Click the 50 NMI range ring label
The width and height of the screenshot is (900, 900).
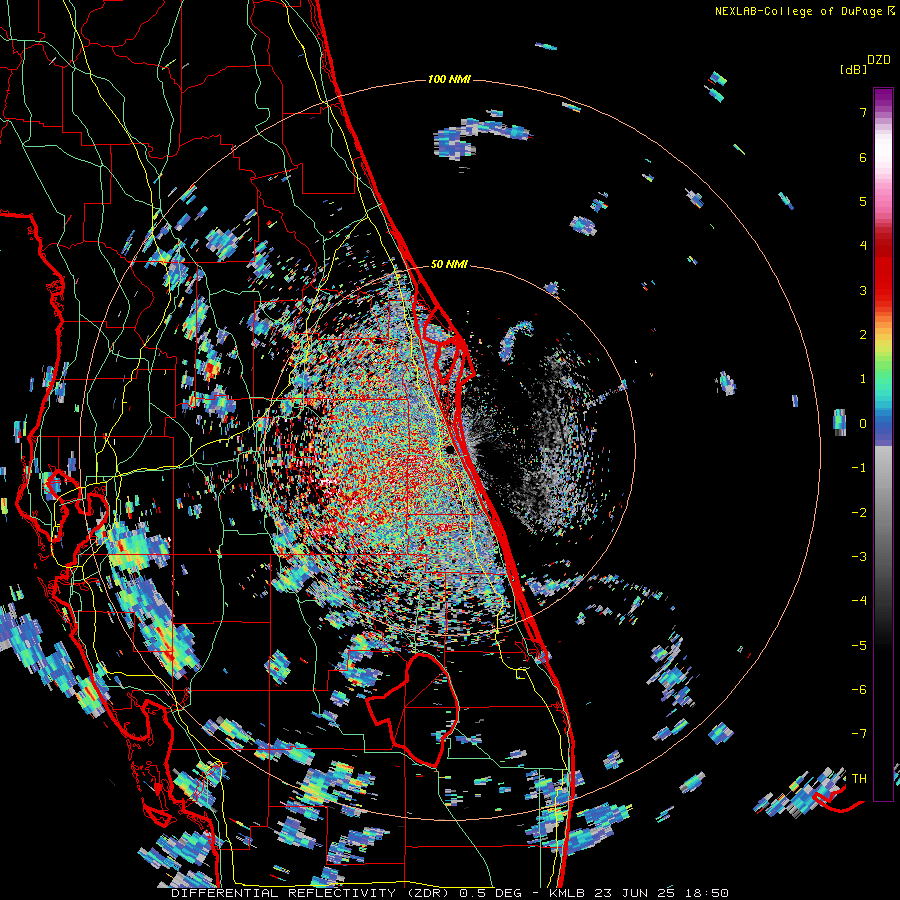pyautogui.click(x=449, y=265)
